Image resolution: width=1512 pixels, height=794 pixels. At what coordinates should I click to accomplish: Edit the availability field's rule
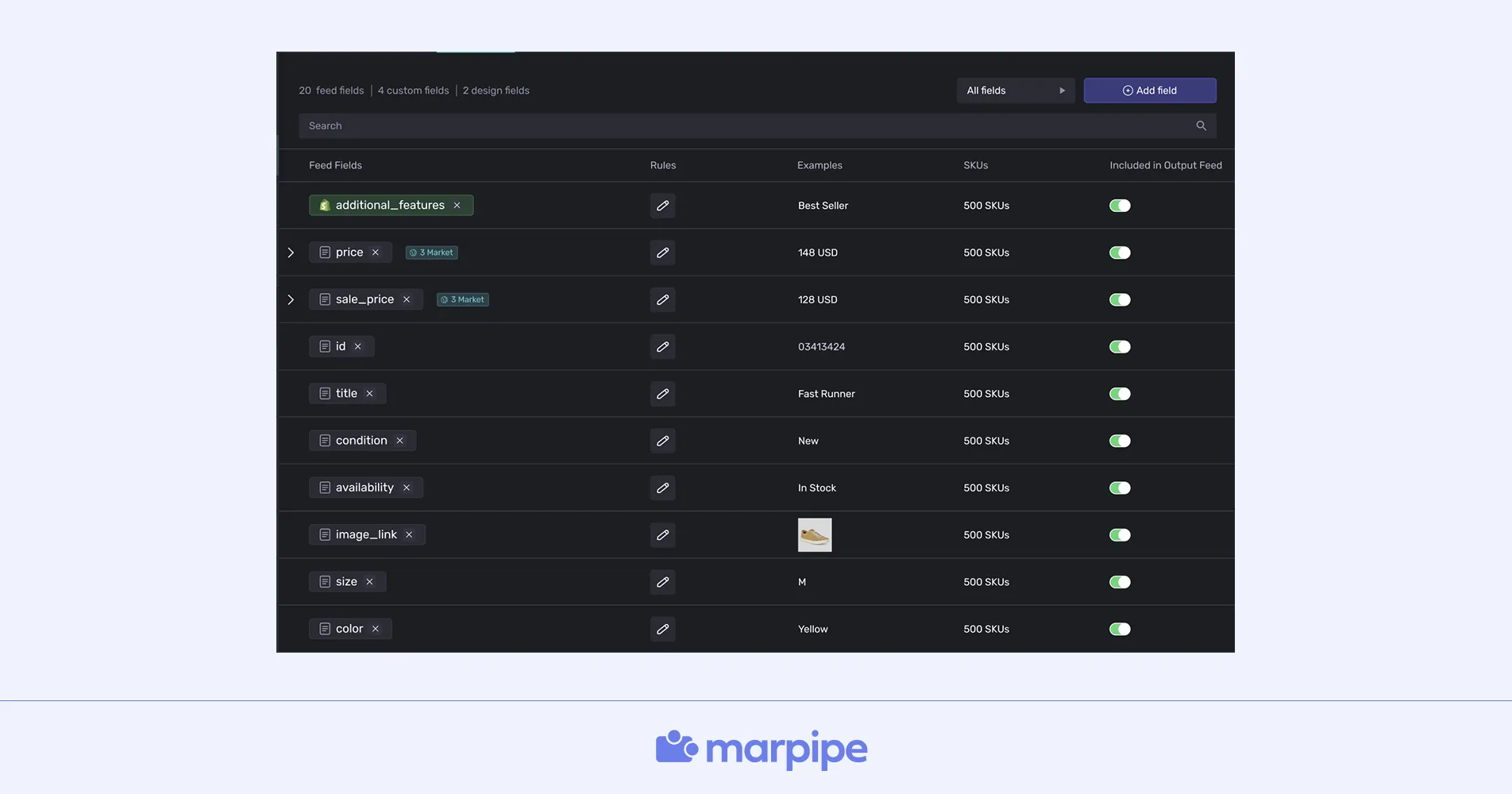[x=662, y=488]
